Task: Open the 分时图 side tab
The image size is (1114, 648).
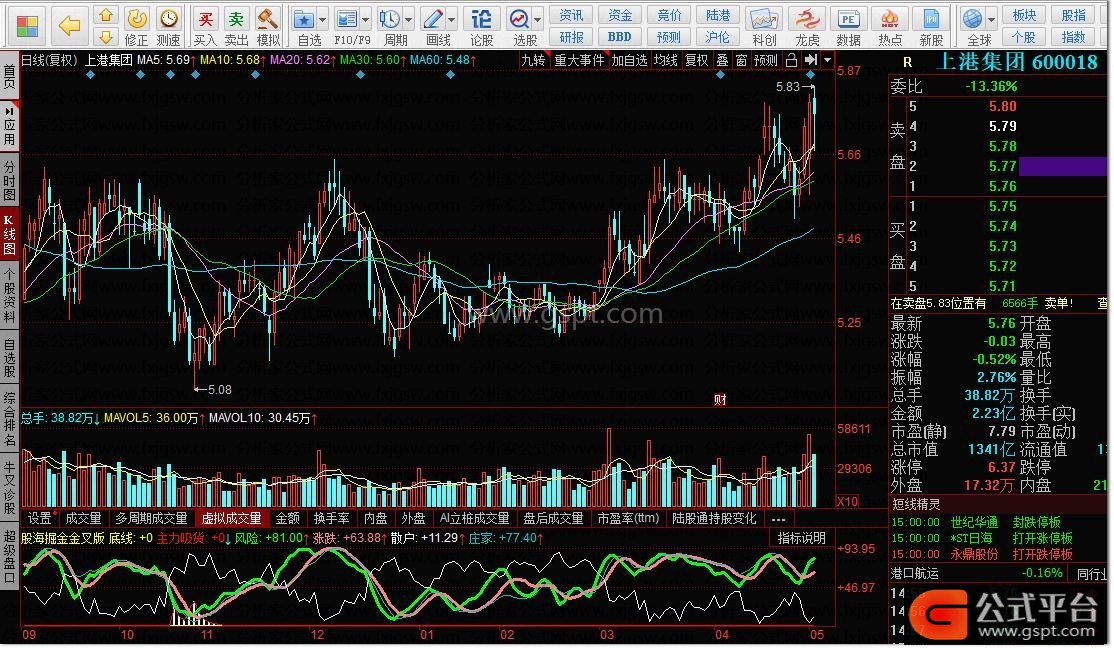Action: (x=9, y=180)
